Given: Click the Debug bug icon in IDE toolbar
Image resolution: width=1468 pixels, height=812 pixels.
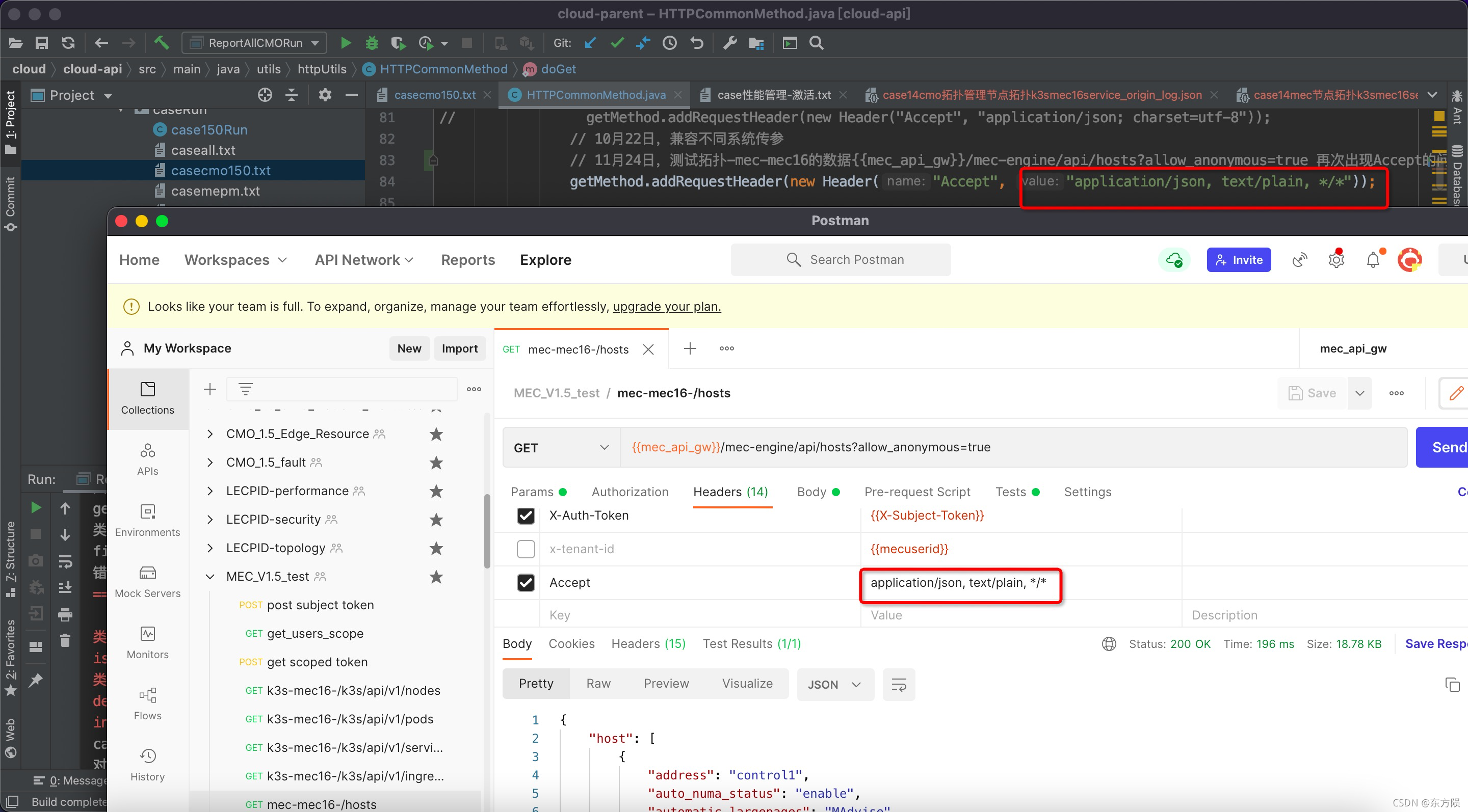Looking at the screenshot, I should [x=372, y=43].
